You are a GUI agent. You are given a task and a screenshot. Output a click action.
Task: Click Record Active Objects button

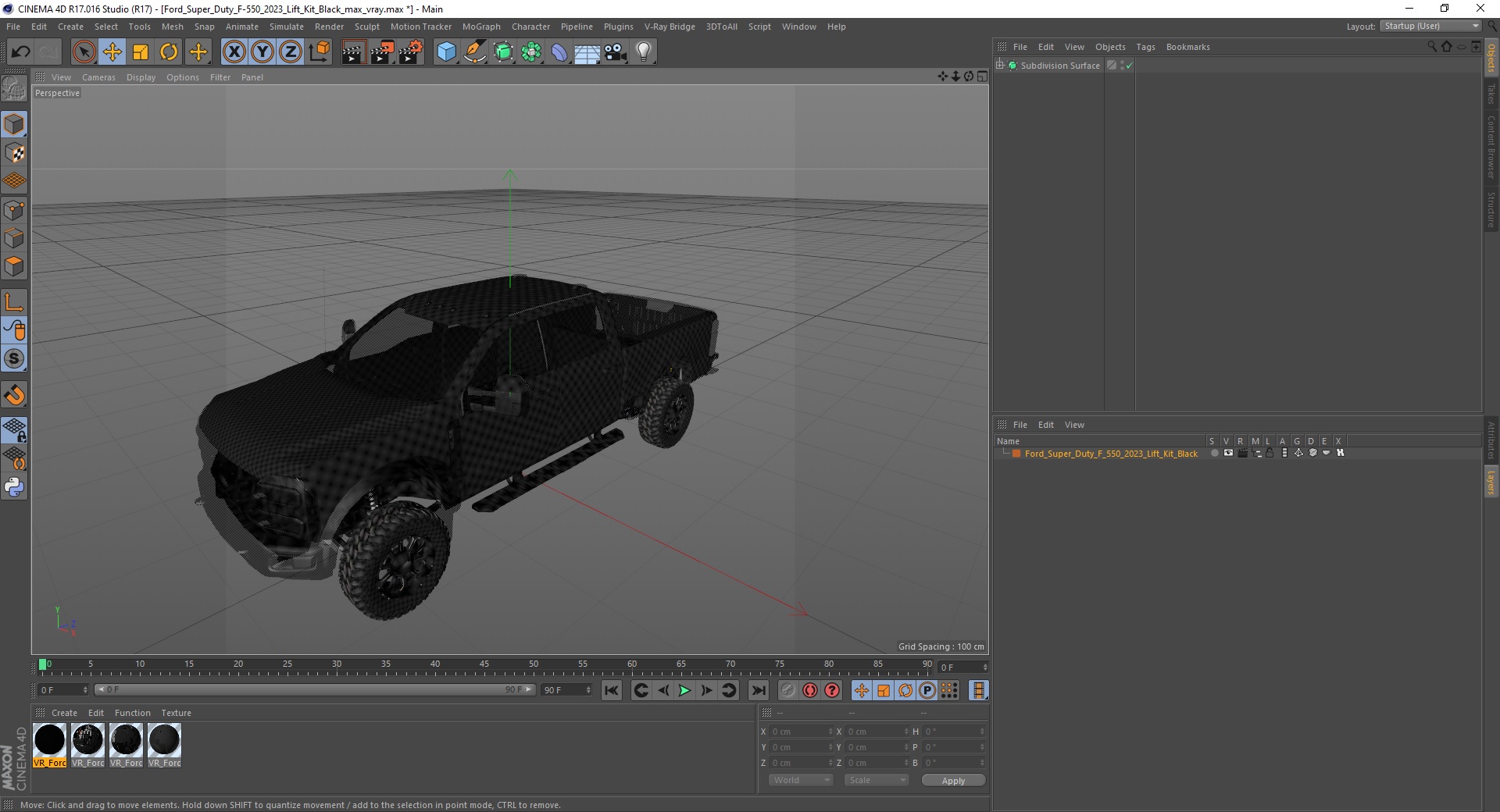(788, 690)
